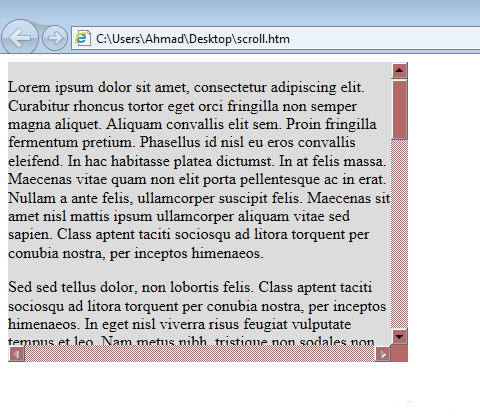The height and width of the screenshot is (420, 480).
Task: Click 'Sed sed tellus dolor' starting second paragraph
Action: pyautogui.click(x=71, y=287)
